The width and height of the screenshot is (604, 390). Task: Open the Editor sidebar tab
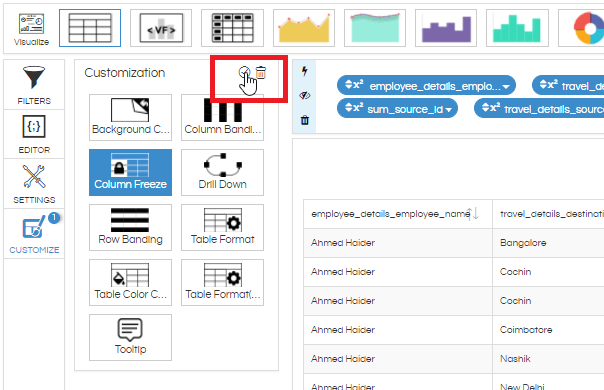pos(34,134)
